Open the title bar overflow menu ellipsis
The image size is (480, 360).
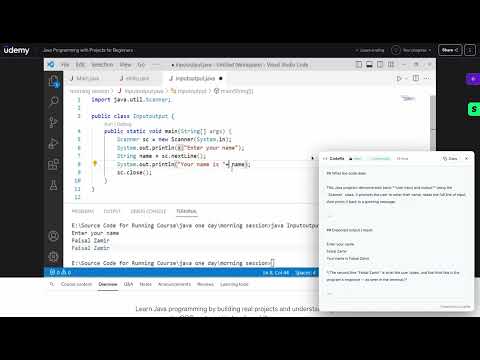coord(156,65)
